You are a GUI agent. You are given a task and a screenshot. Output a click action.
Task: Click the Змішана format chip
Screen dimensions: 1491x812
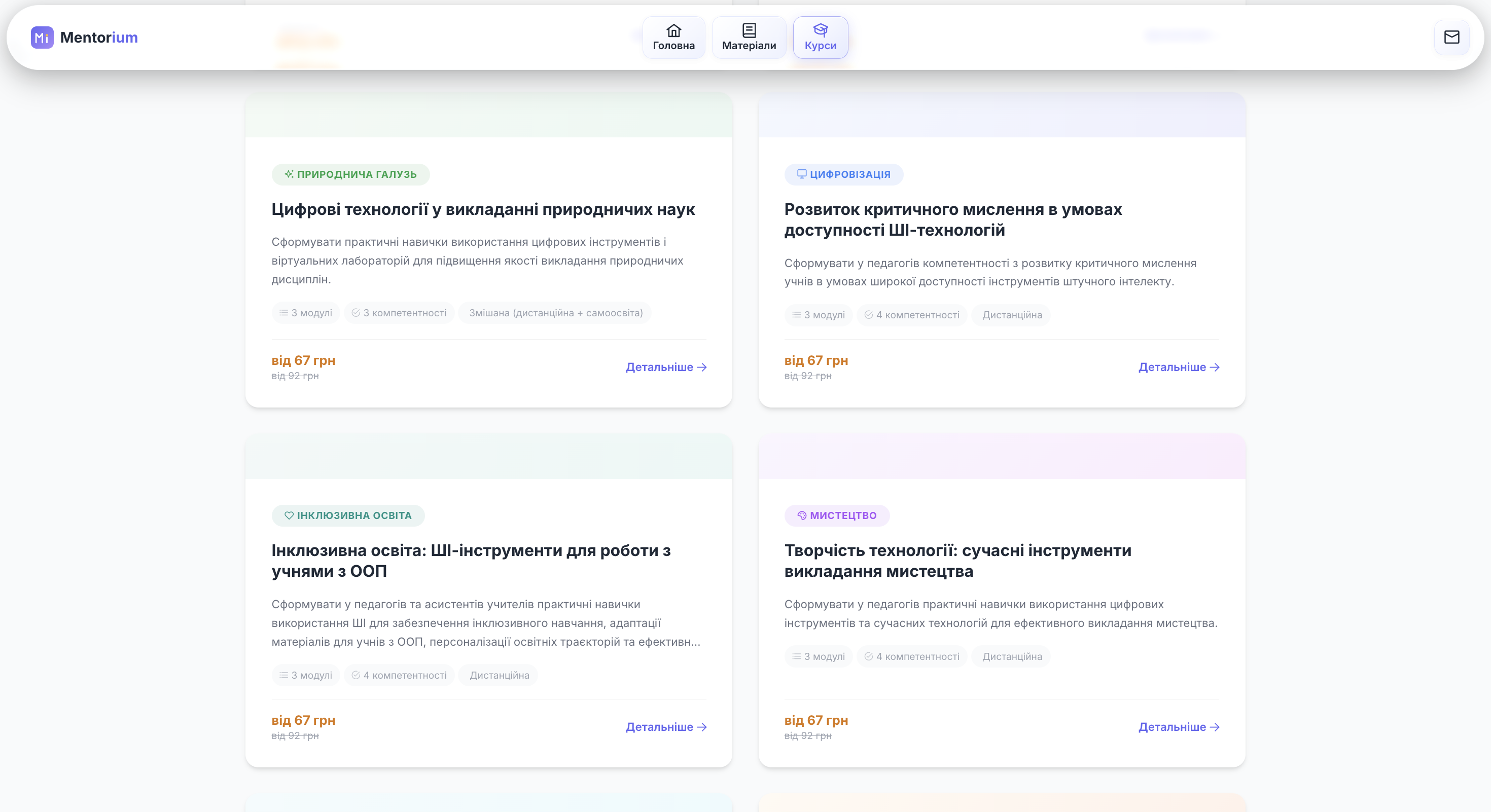click(x=555, y=313)
